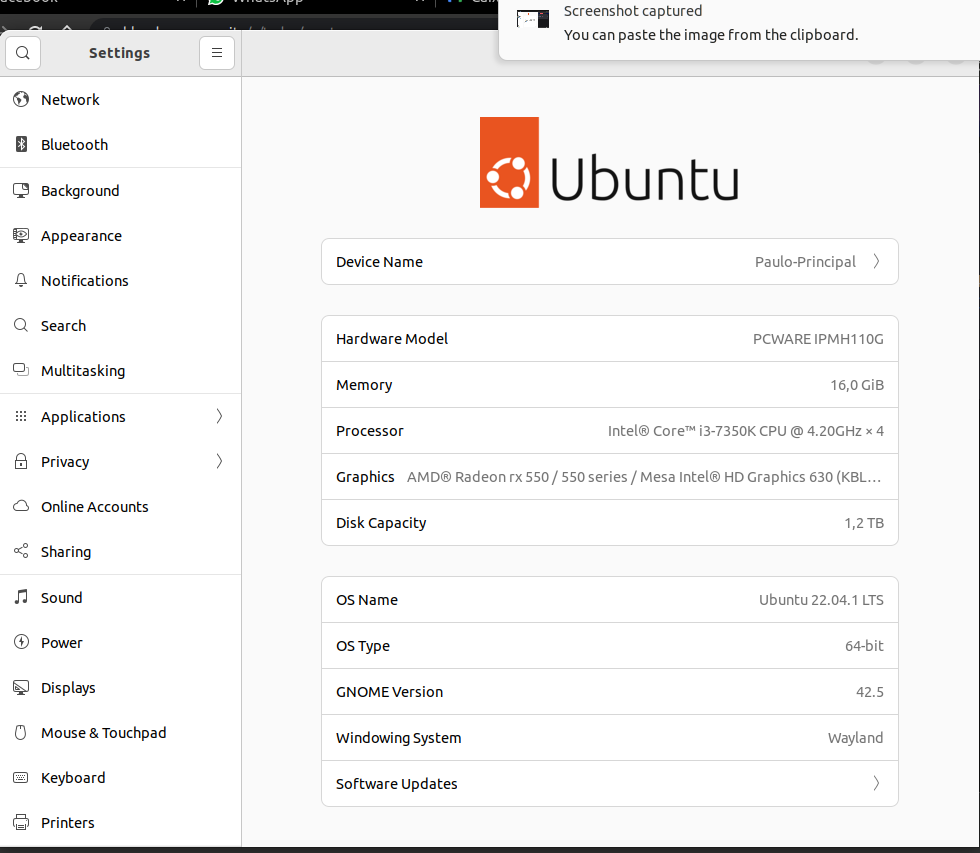Click the Printers icon in sidebar
Viewport: 980px width, 853px height.
pos(21,822)
